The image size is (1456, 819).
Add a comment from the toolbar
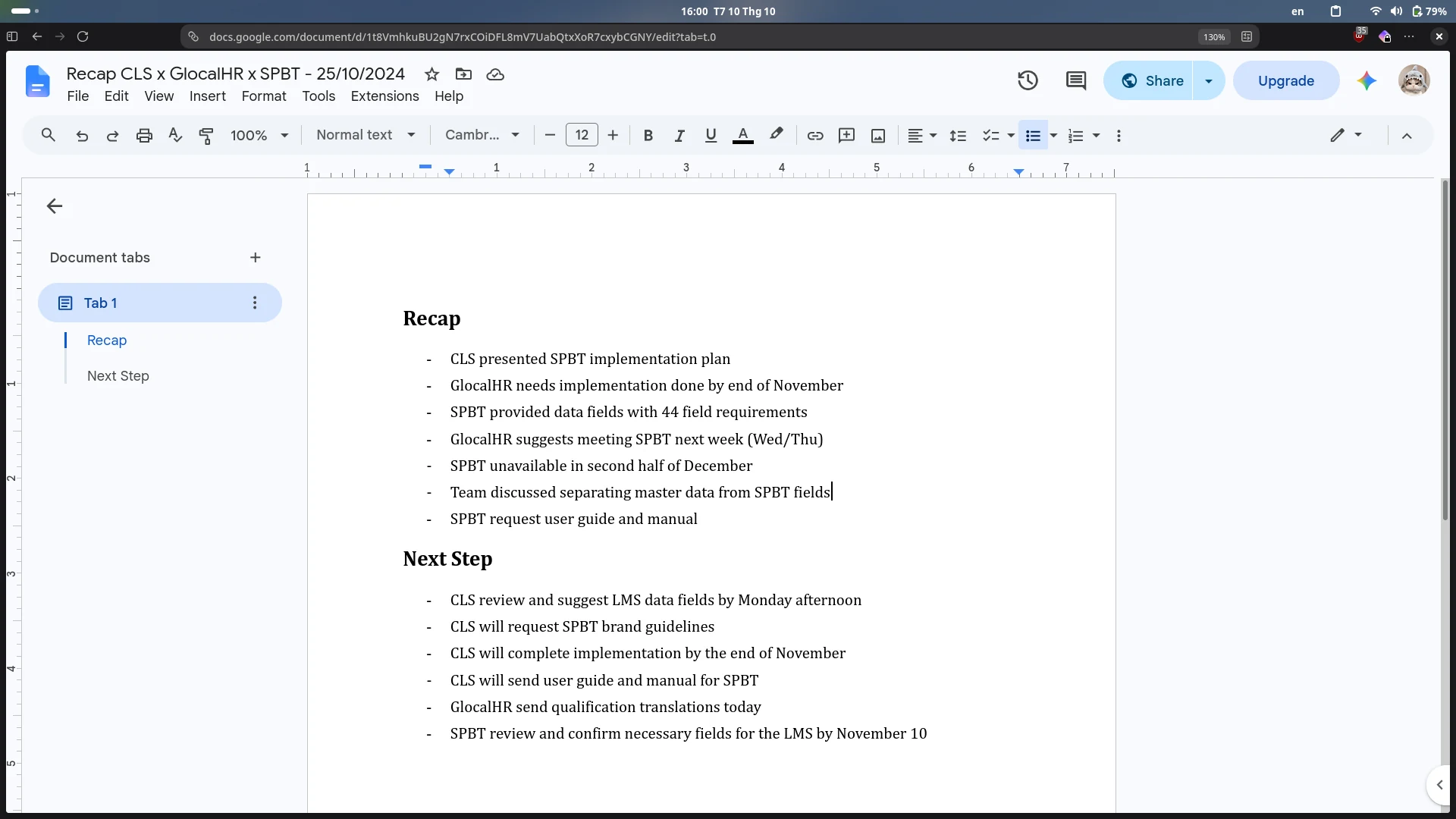[846, 135]
